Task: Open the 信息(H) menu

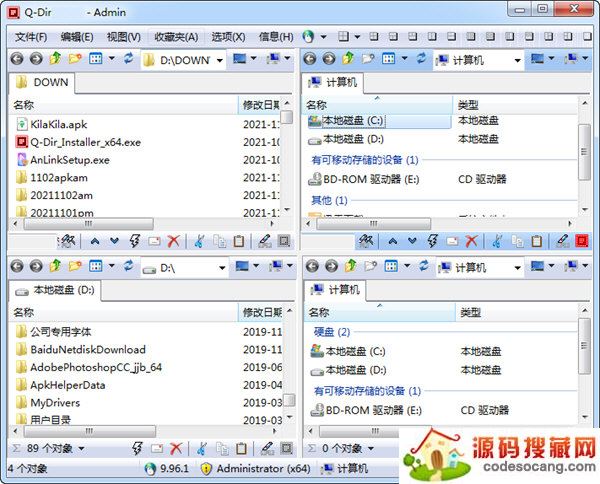Action: pos(276,37)
